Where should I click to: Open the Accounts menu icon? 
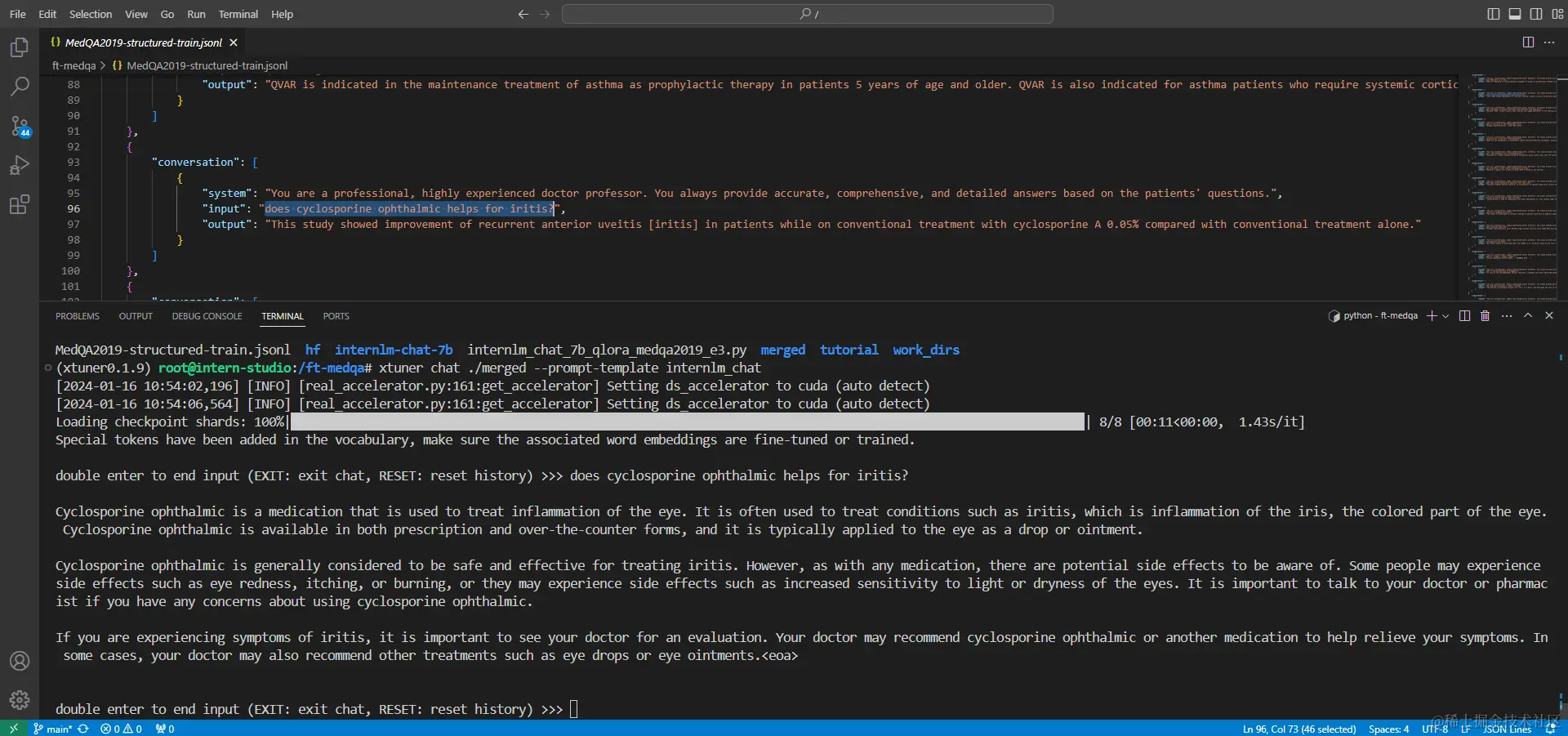pyautogui.click(x=20, y=661)
